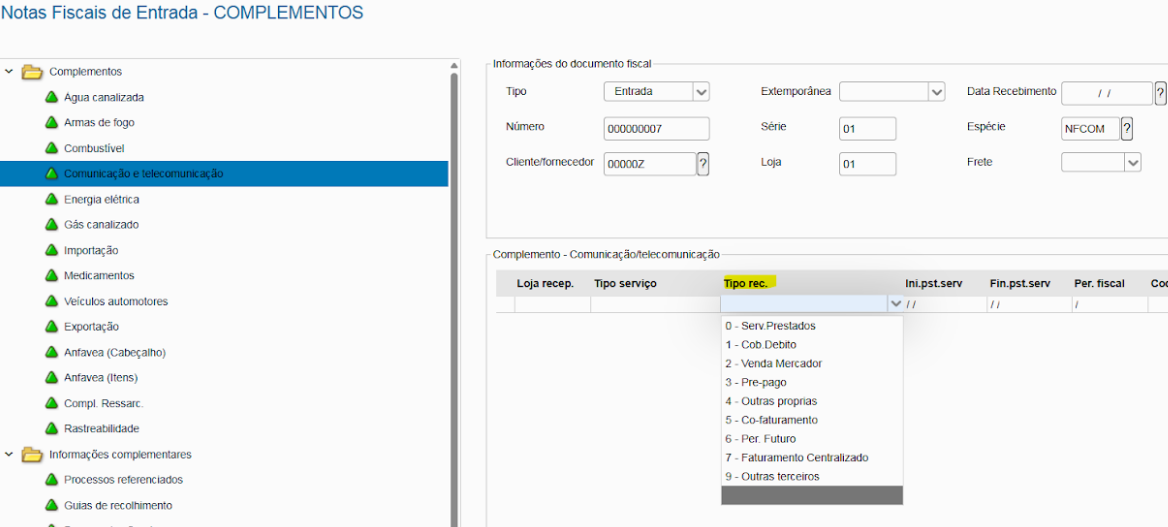Choose 6 - Per. Futuro option
This screenshot has height=527, width=1168.
coord(812,438)
